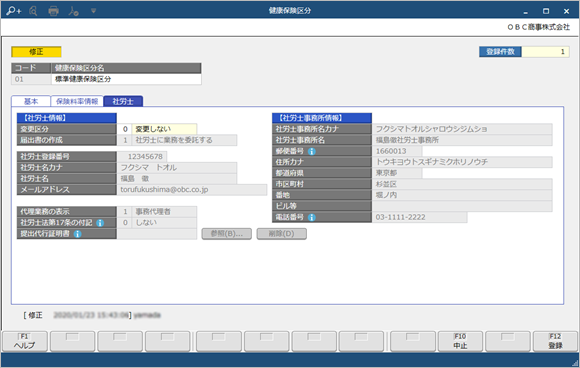The height and width of the screenshot is (368, 580).
Task: Click info icon next to 提出代行証明書
Action: pos(77,234)
